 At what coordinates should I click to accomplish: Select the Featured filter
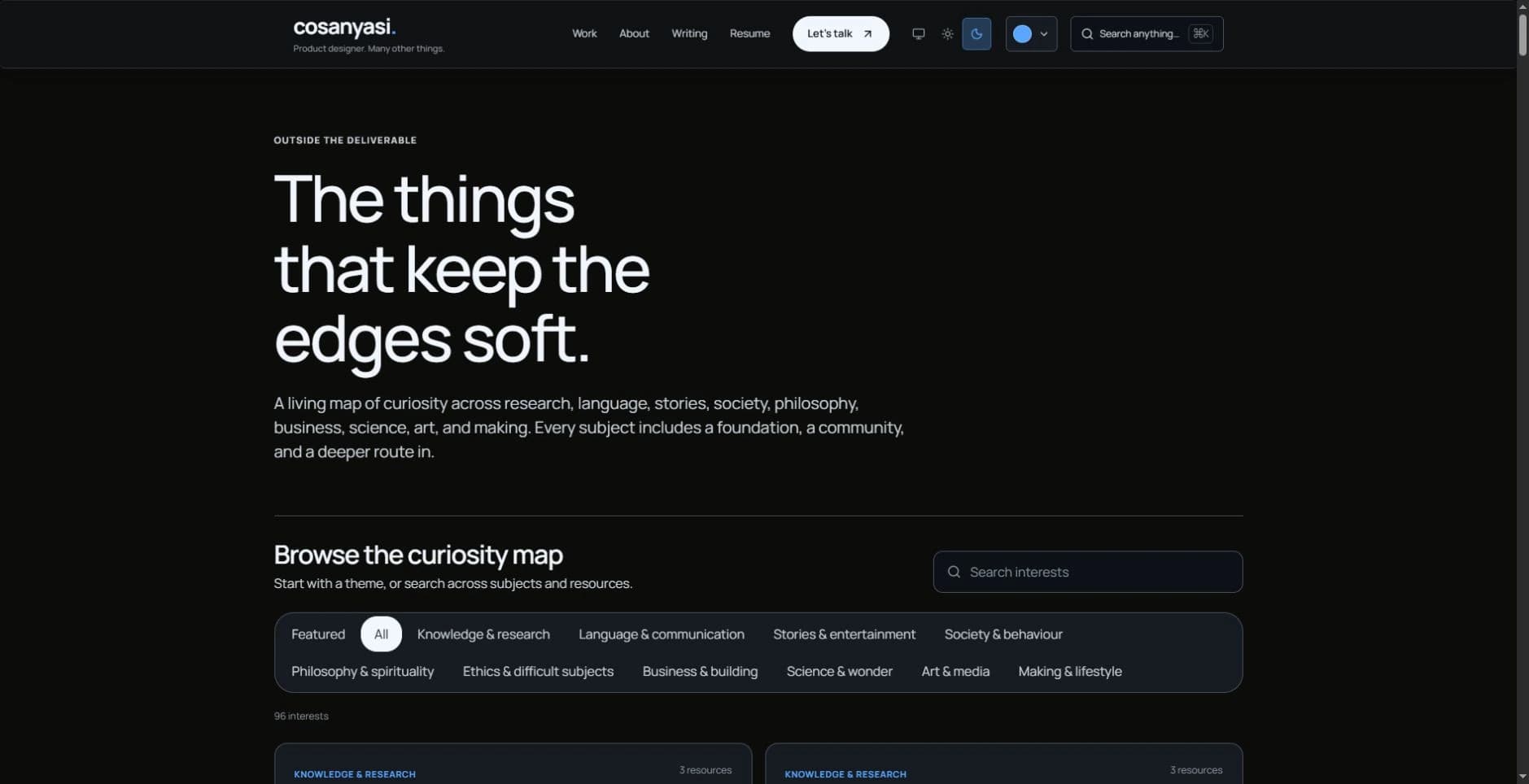pyautogui.click(x=318, y=634)
